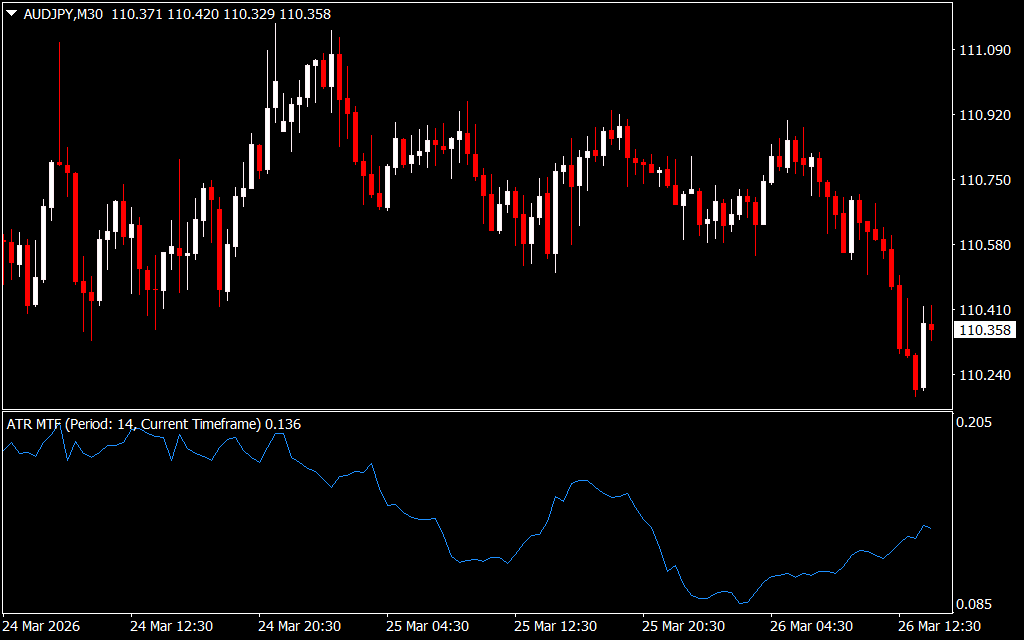This screenshot has height=640, width=1024.
Task: Click the current price label 110.358
Action: pos(985,330)
